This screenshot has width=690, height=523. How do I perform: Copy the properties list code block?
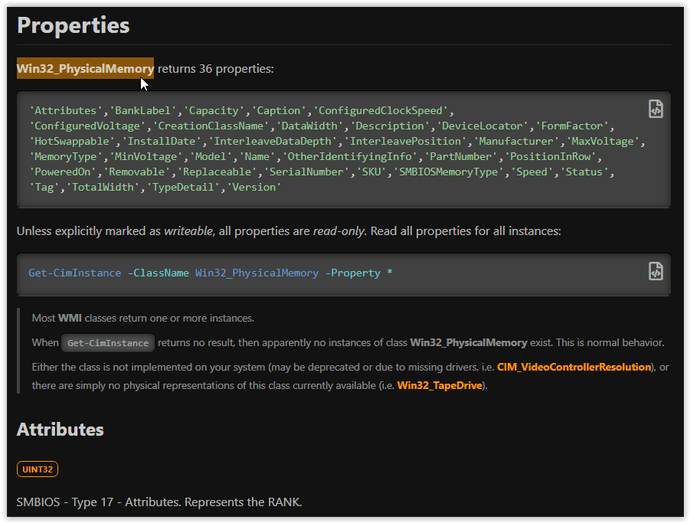point(655,109)
